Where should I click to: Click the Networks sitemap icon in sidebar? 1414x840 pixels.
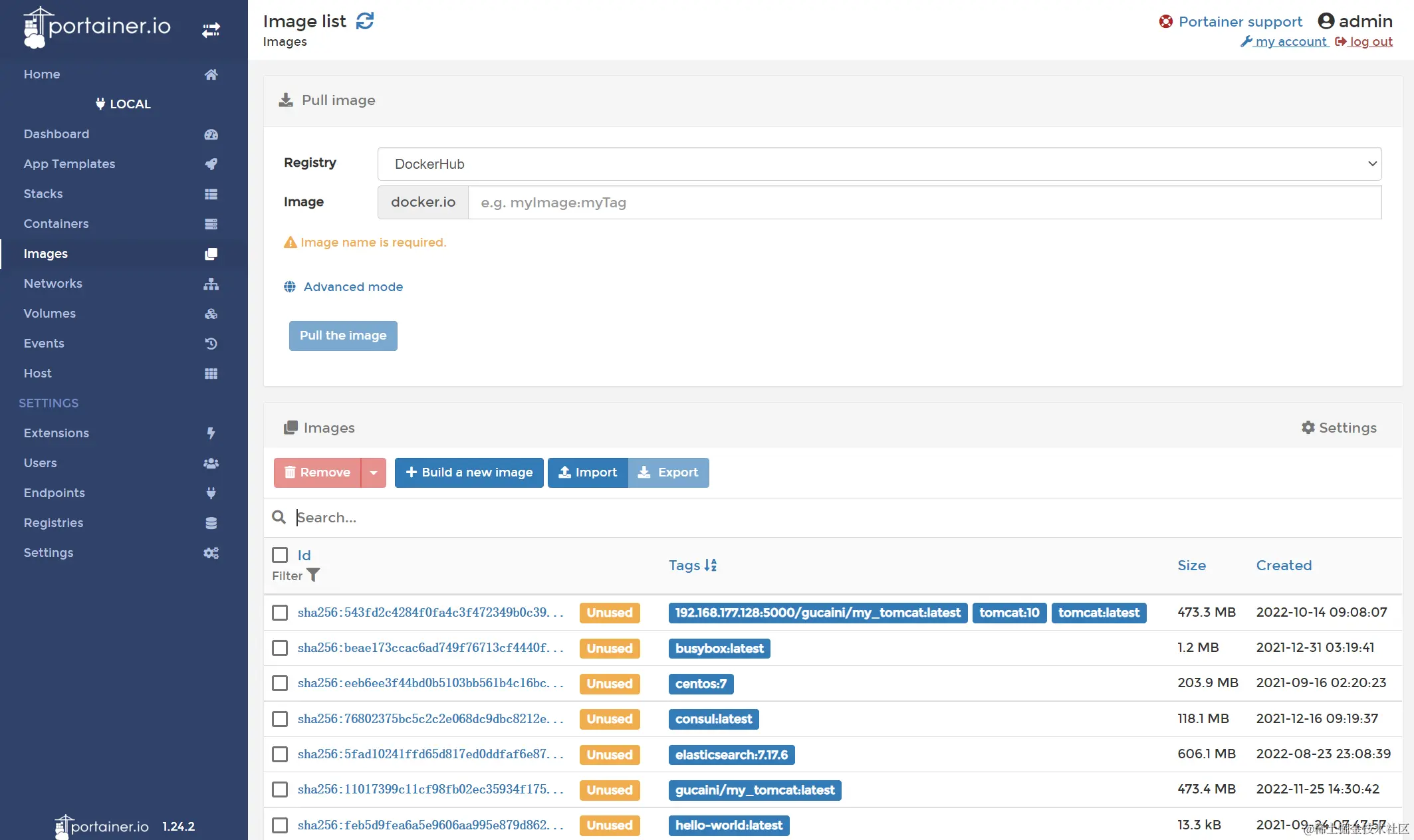click(x=211, y=284)
